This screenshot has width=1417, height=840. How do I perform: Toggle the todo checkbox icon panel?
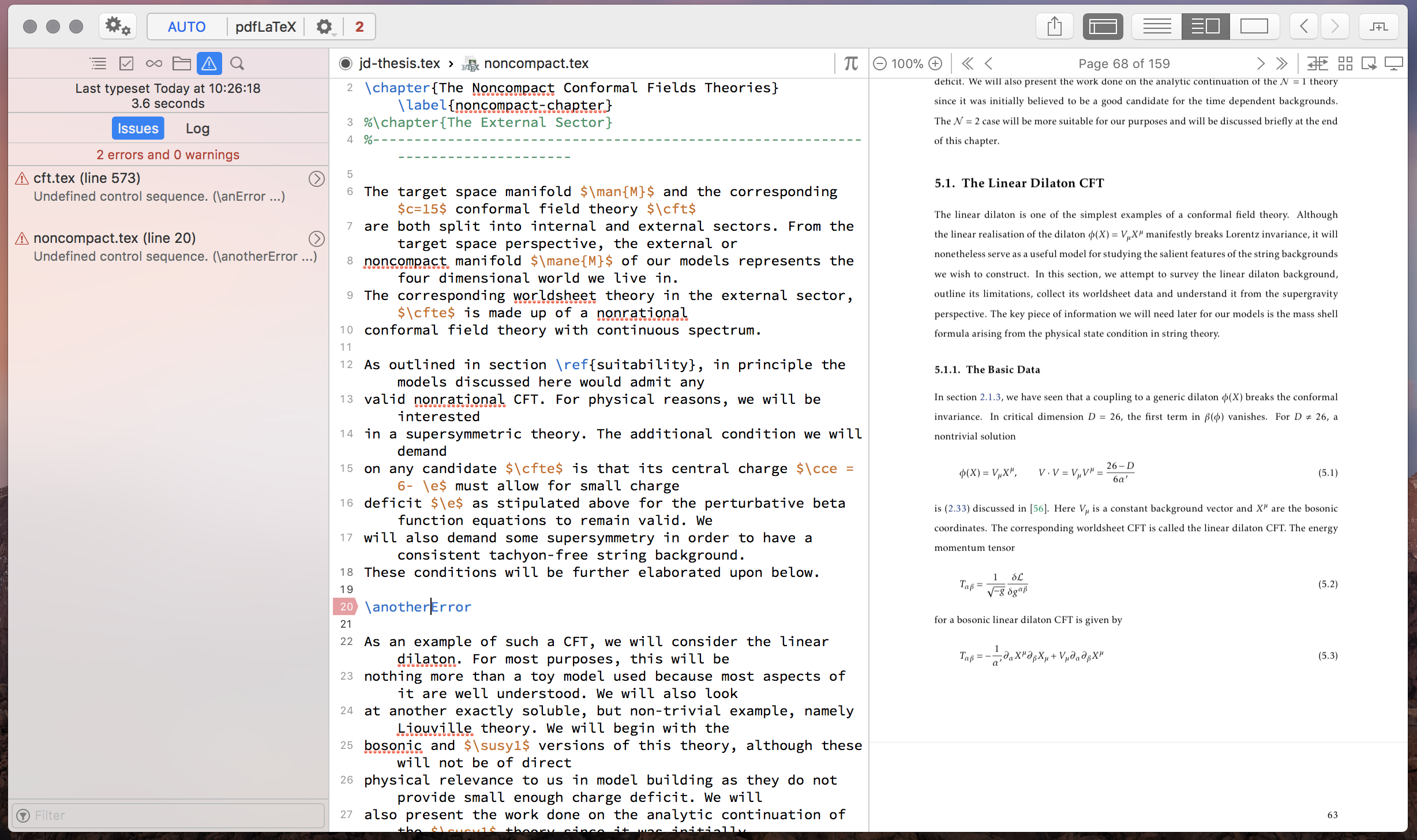pos(126,63)
